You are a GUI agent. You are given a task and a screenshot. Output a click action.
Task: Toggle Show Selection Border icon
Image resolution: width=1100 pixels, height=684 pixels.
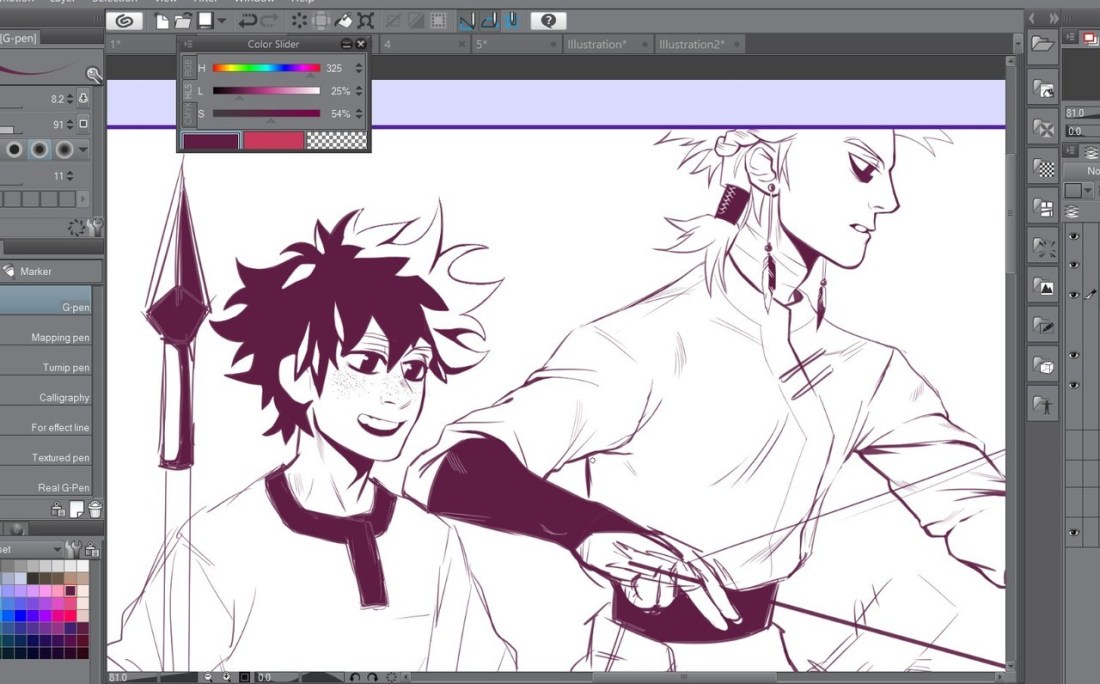click(438, 21)
